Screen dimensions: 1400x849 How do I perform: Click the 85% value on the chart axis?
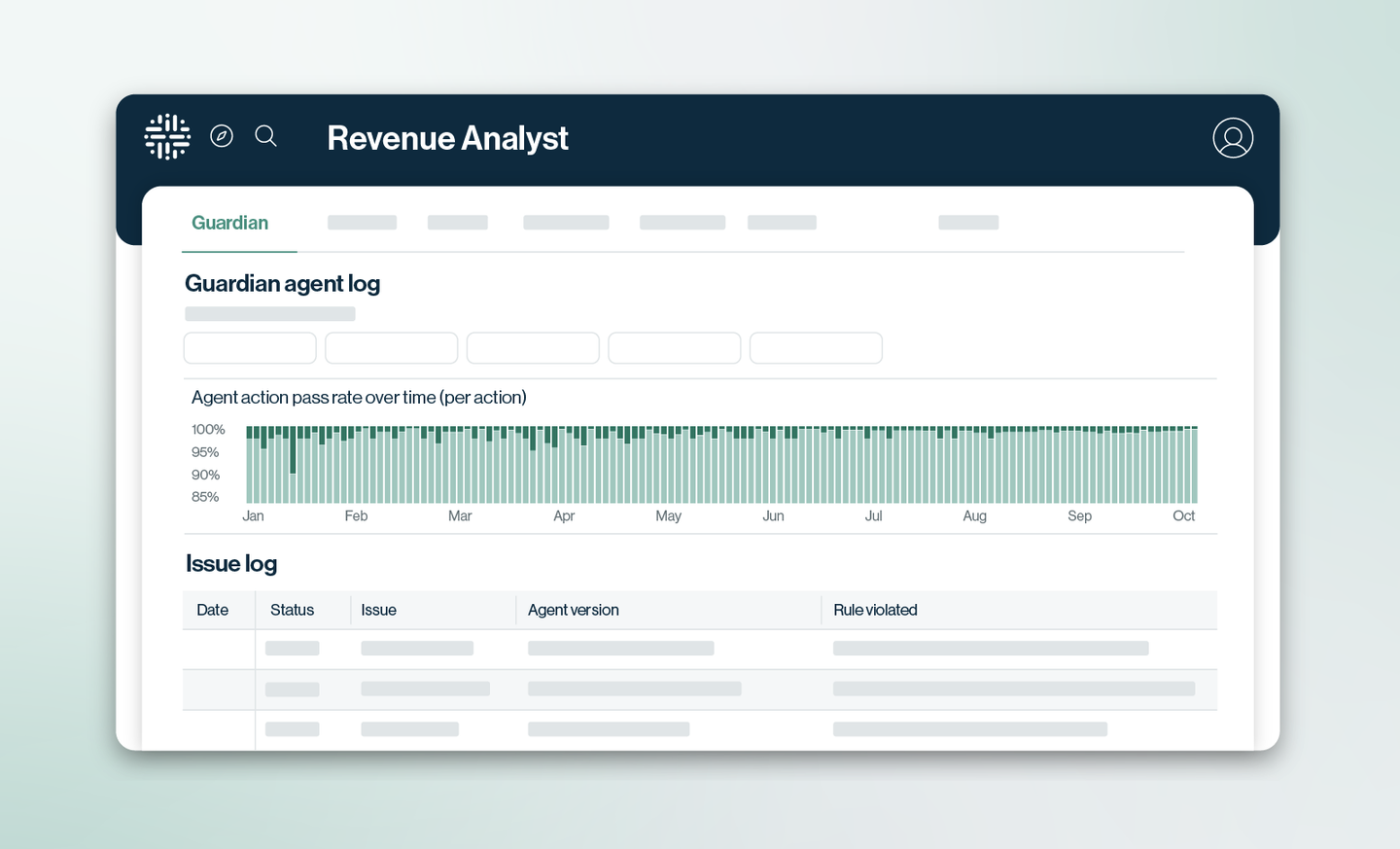click(205, 497)
